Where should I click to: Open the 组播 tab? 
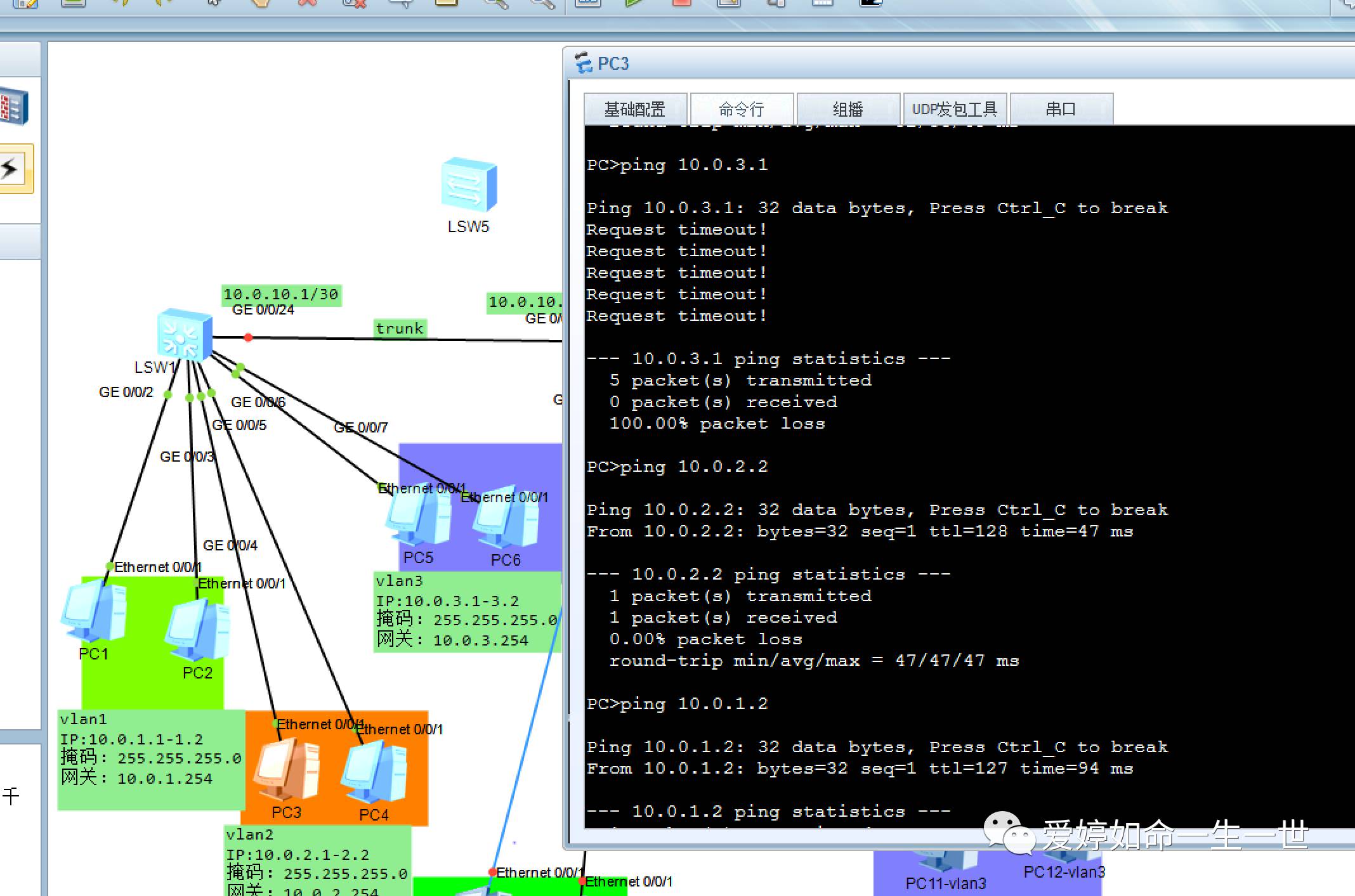pyautogui.click(x=848, y=110)
